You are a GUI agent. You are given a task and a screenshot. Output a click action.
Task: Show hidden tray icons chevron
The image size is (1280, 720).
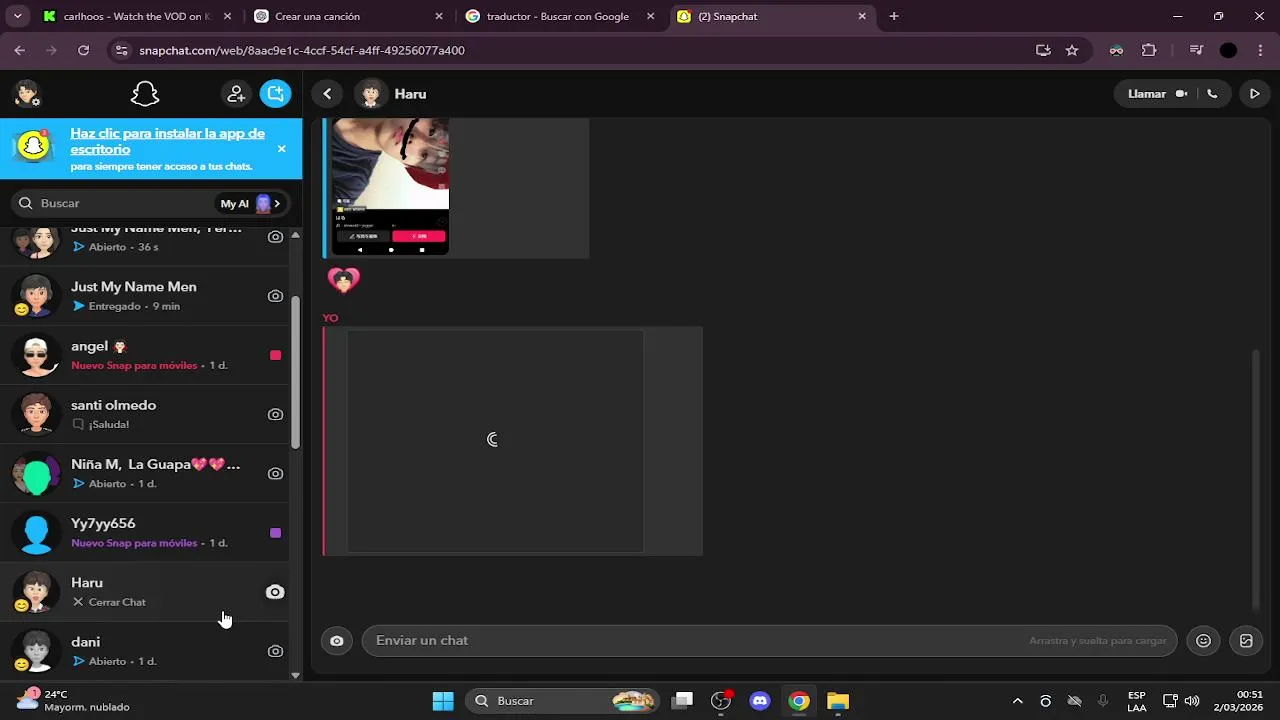click(x=1017, y=701)
